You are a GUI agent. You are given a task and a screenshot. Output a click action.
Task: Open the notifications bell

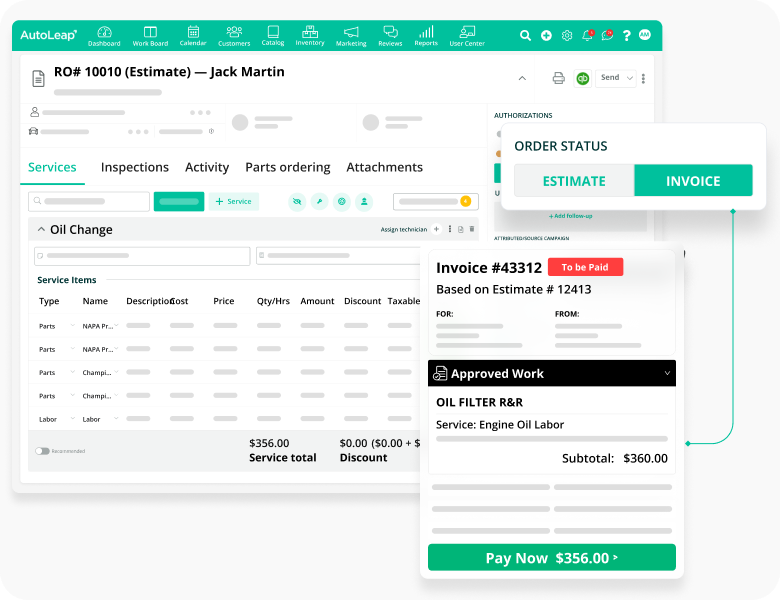coord(587,35)
